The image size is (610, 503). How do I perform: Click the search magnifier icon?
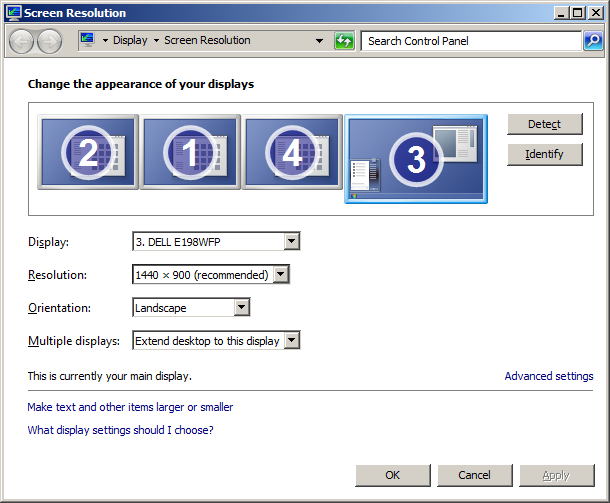[x=594, y=41]
